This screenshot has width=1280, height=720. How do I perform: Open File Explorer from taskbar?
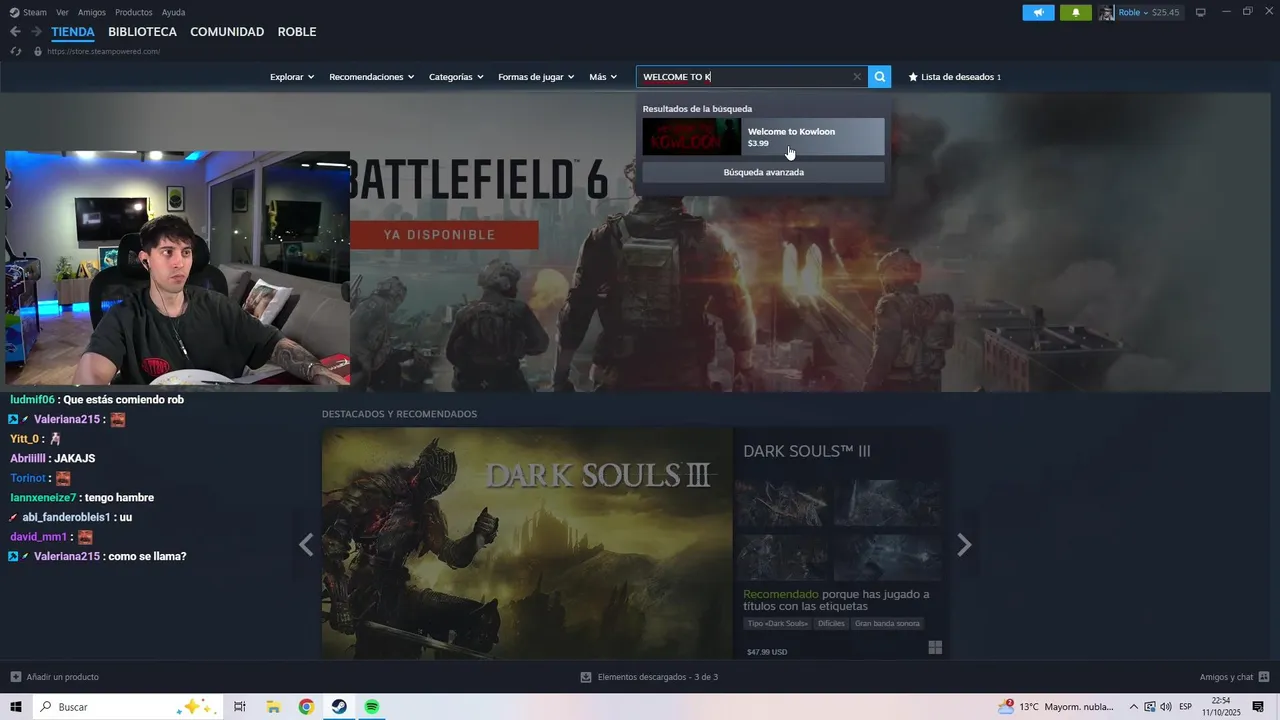pos(273,707)
